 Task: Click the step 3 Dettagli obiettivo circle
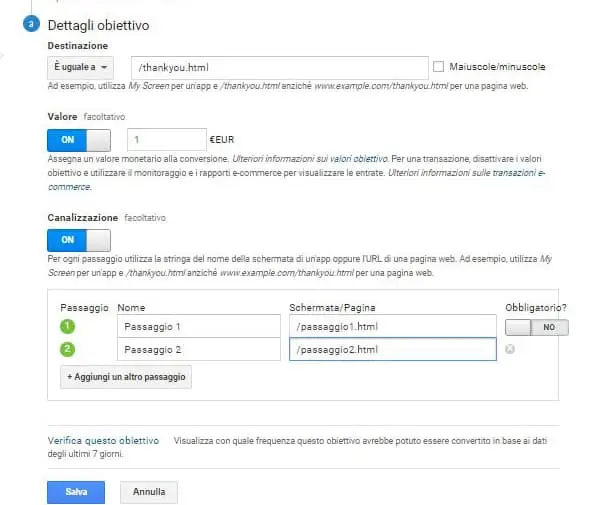click(31, 24)
